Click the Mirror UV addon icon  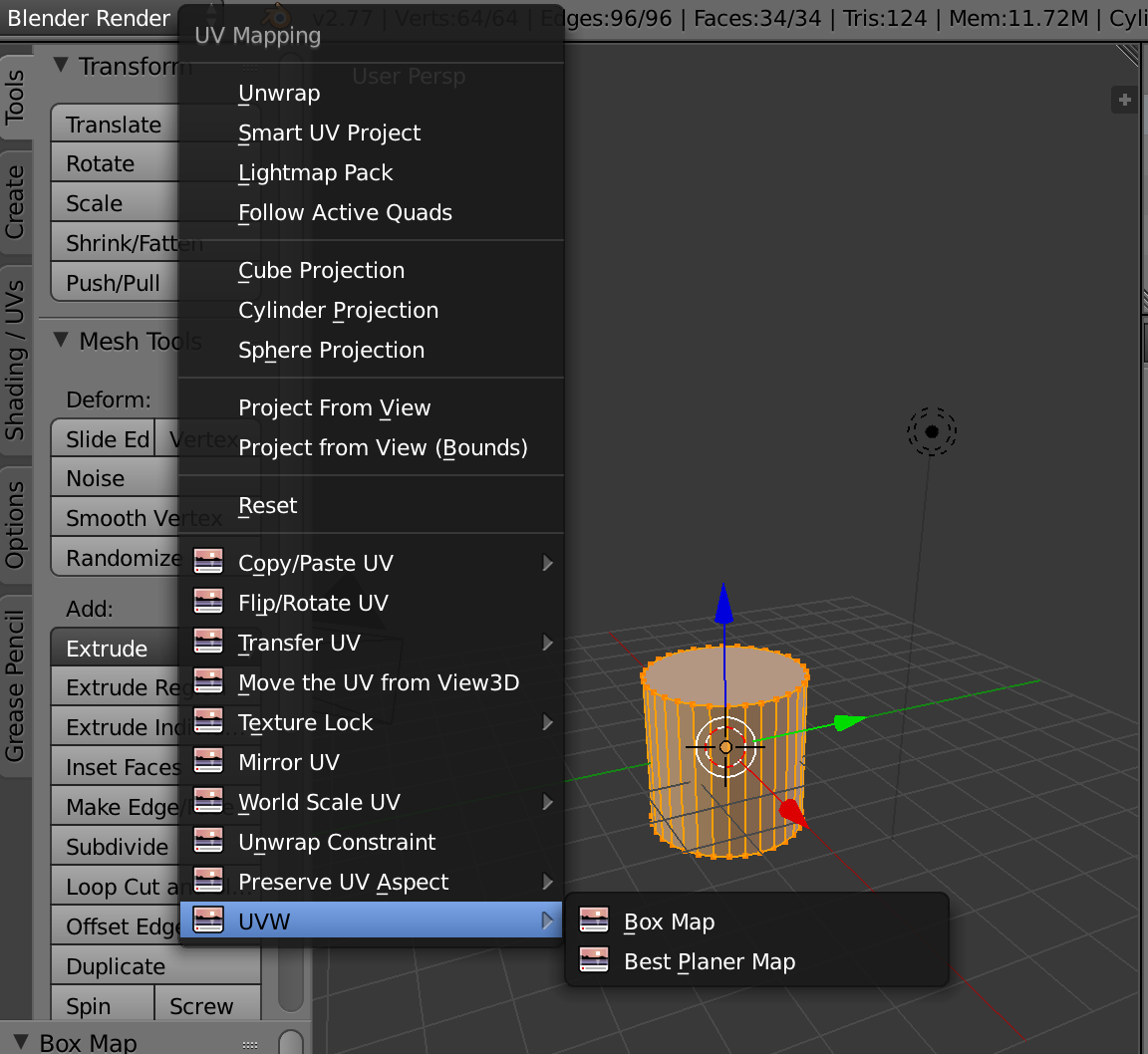(x=208, y=760)
